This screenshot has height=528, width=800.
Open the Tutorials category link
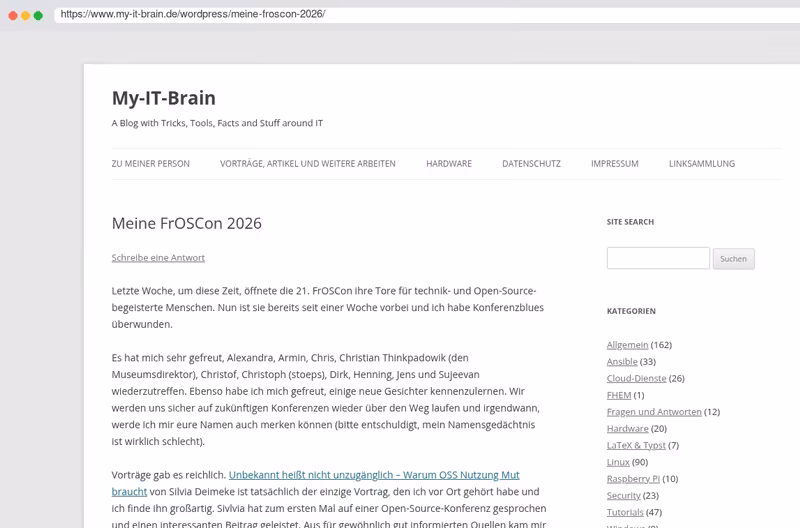[x=625, y=512]
